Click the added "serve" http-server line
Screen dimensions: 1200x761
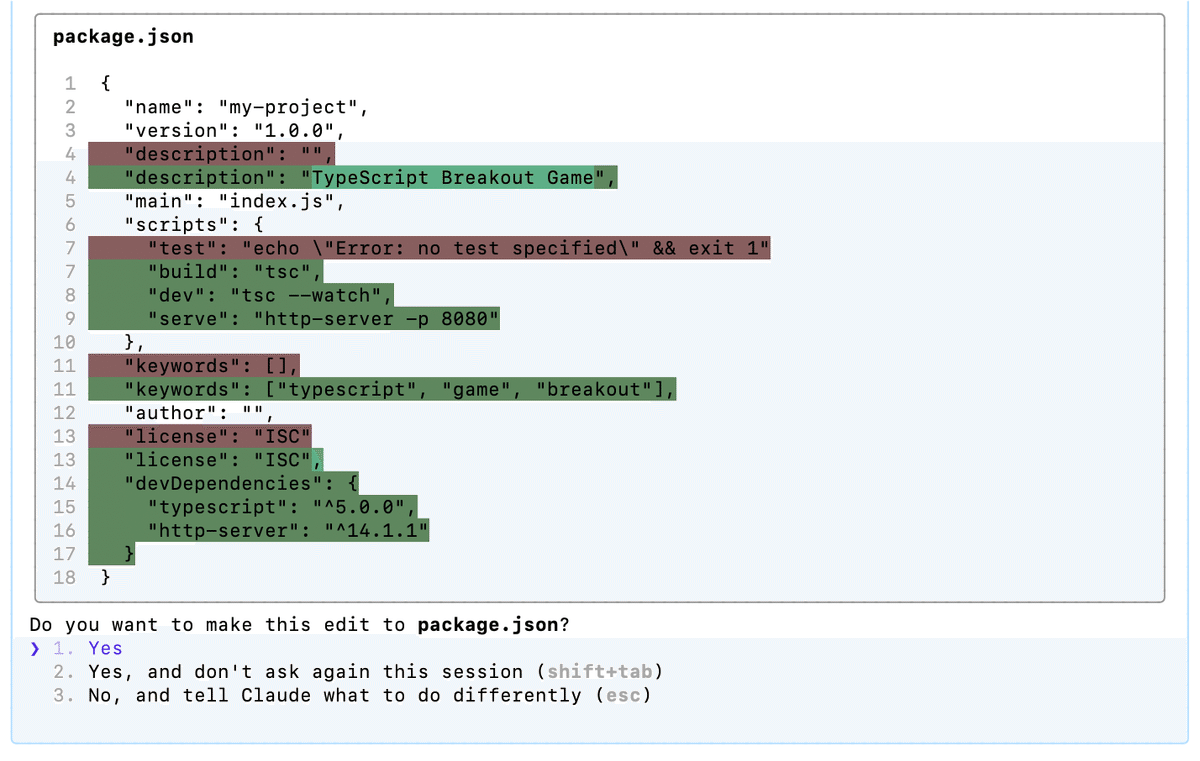pyautogui.click(x=322, y=319)
